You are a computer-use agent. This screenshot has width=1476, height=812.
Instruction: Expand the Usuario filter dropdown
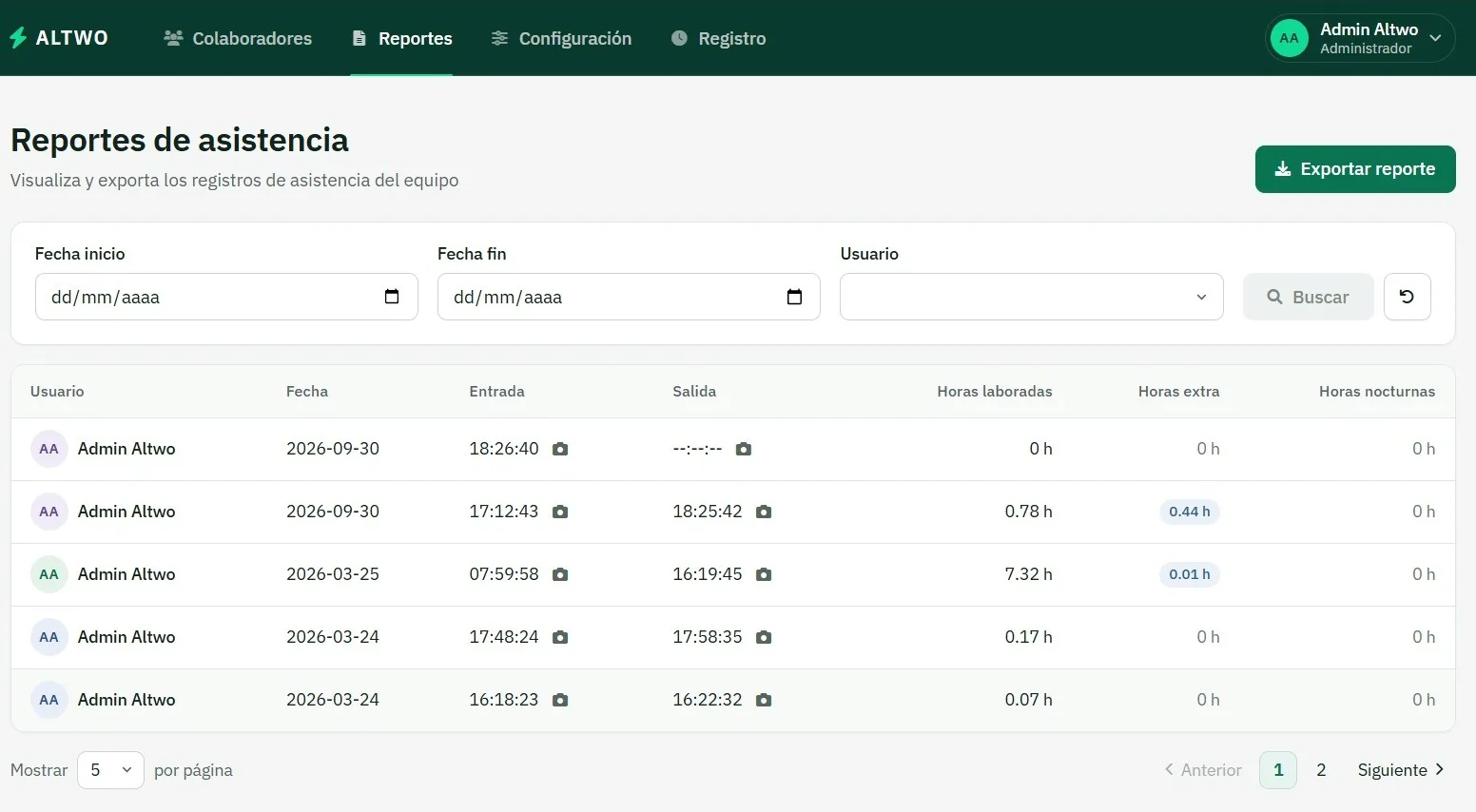click(1031, 297)
